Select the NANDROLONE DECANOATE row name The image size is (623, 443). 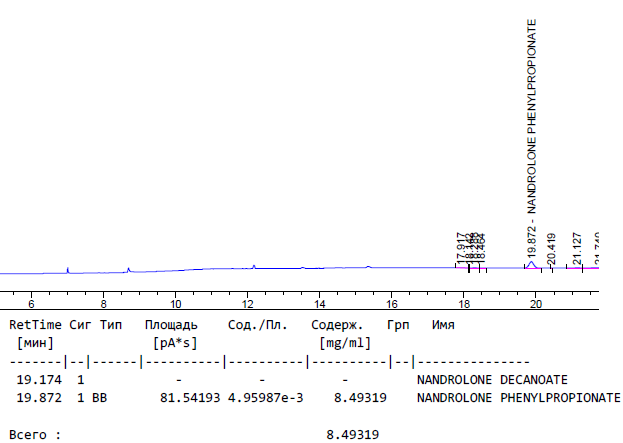coord(492,380)
